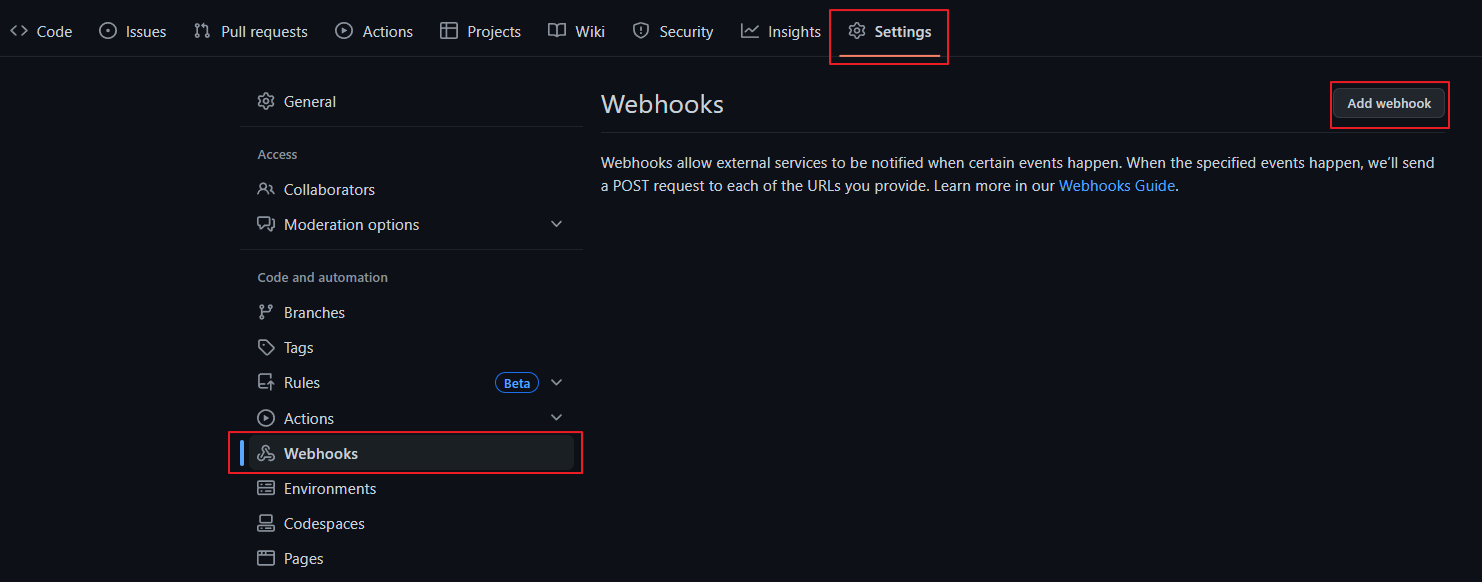Click the code brackets icon in top bar
This screenshot has width=1482, height=582.
point(19,31)
